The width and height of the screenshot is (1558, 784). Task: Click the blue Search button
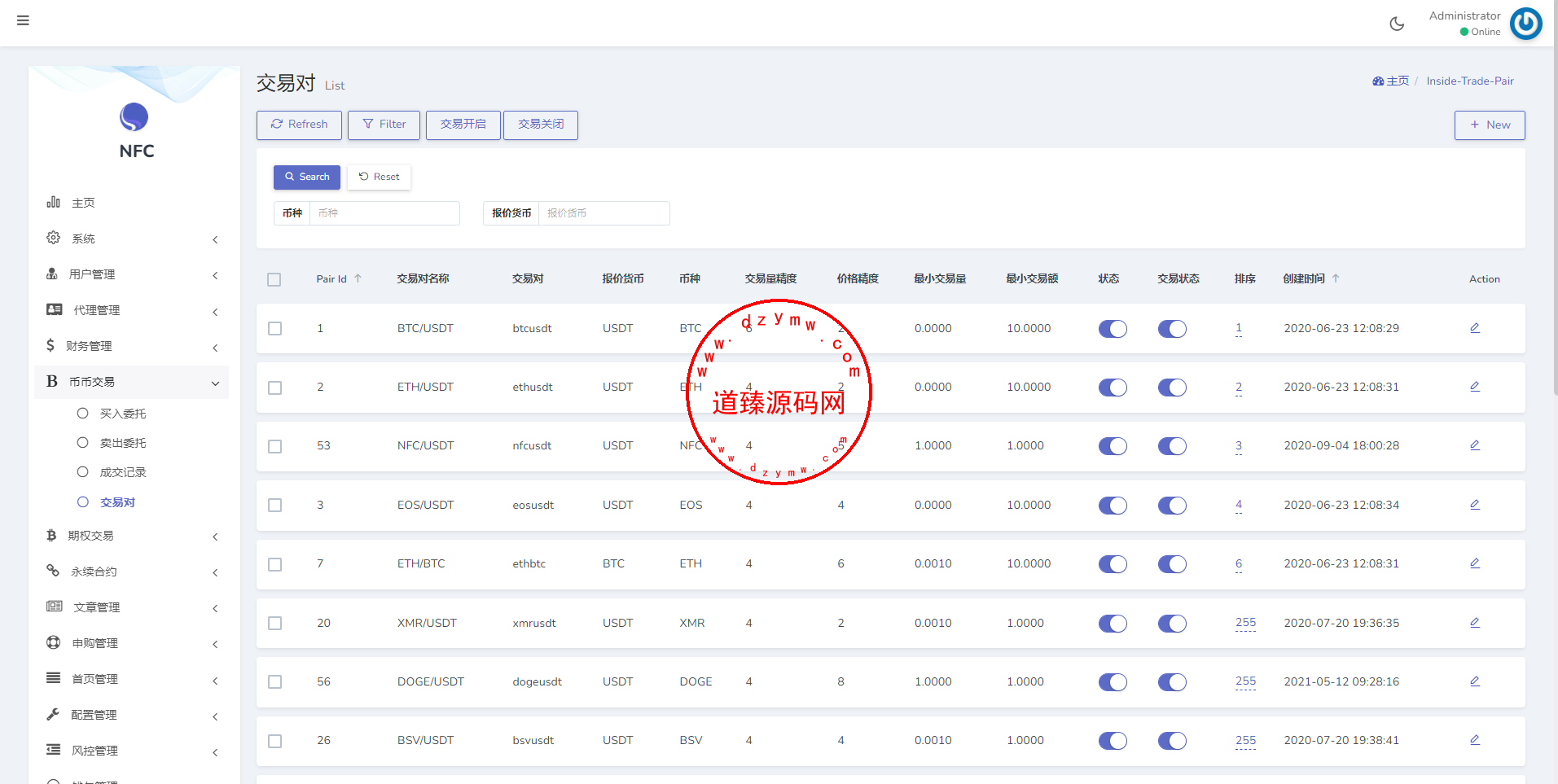[x=306, y=177]
